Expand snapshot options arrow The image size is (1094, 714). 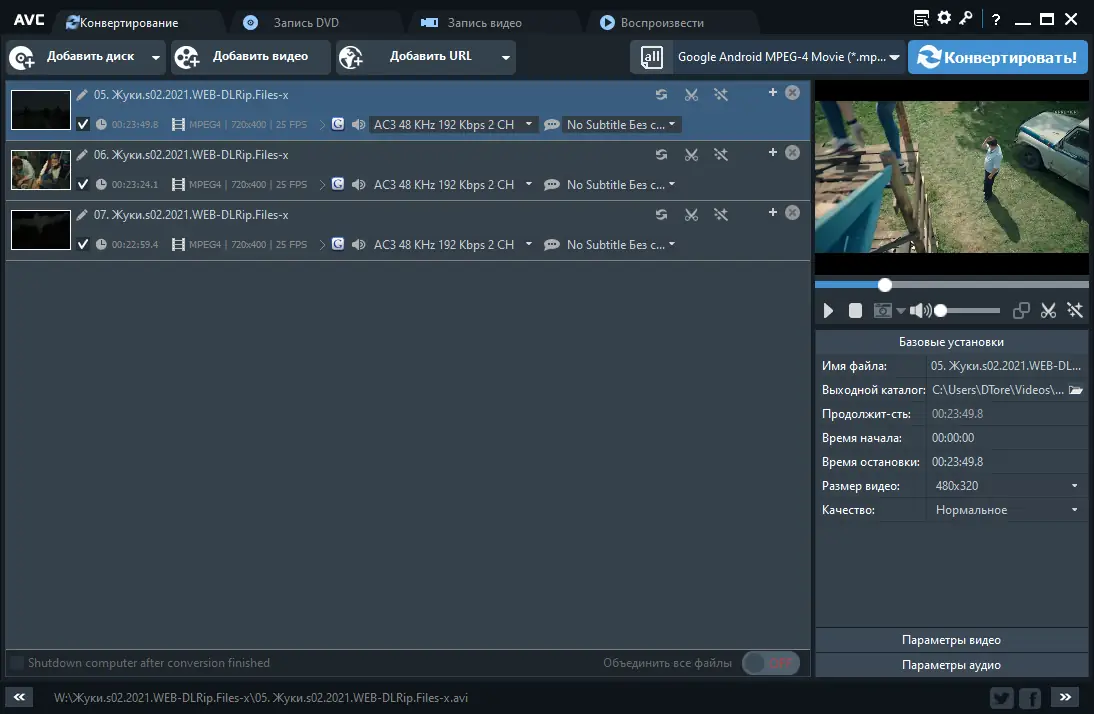pos(901,311)
